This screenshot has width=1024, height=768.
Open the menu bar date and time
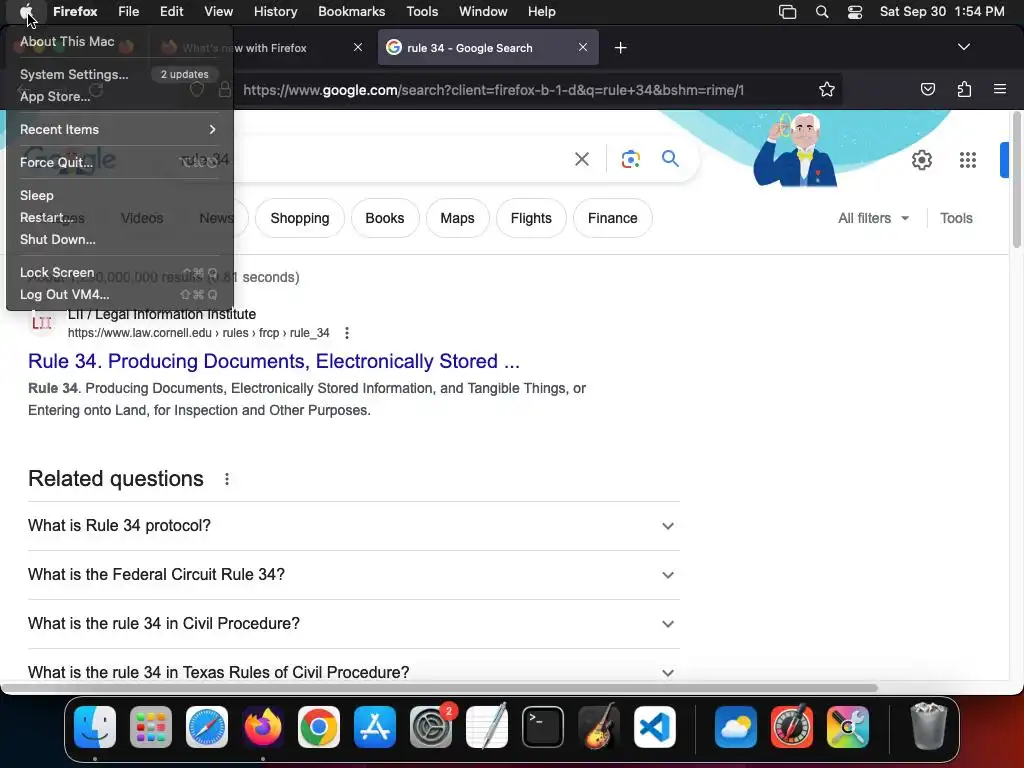click(942, 12)
